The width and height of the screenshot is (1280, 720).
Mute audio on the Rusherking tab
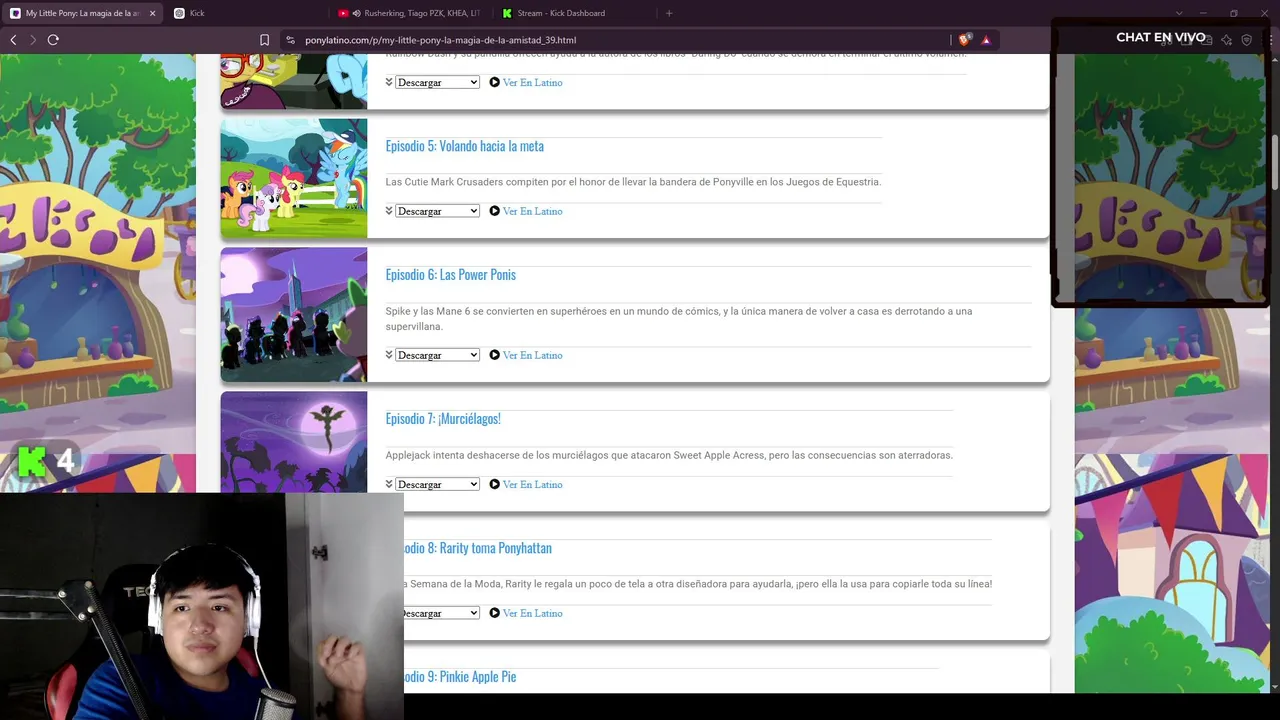pos(356,13)
